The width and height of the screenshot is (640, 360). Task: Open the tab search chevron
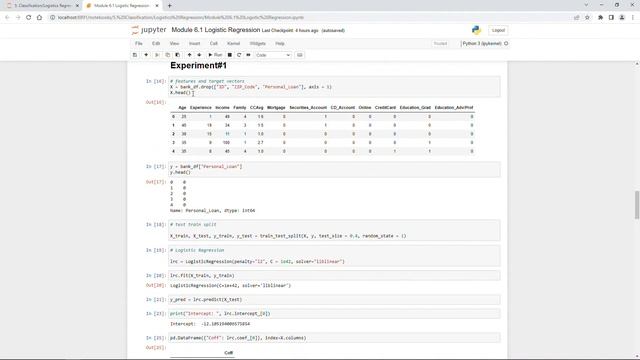[587, 5]
